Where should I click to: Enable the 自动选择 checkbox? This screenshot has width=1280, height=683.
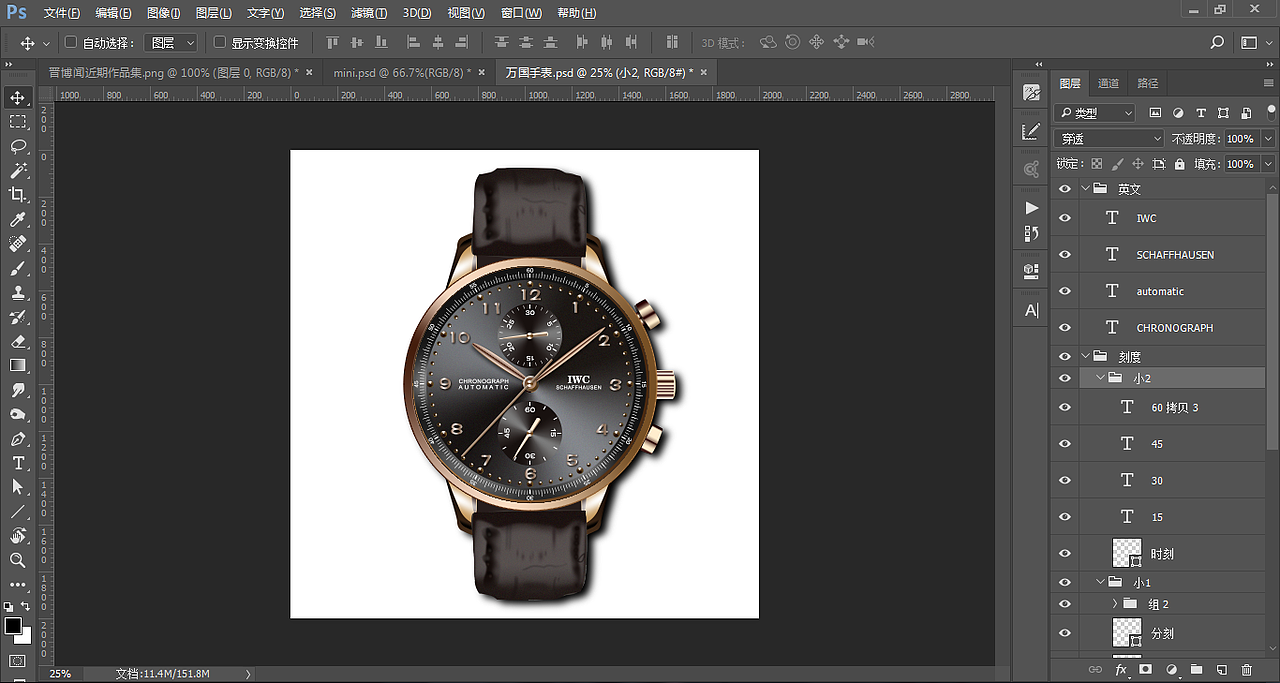(71, 43)
